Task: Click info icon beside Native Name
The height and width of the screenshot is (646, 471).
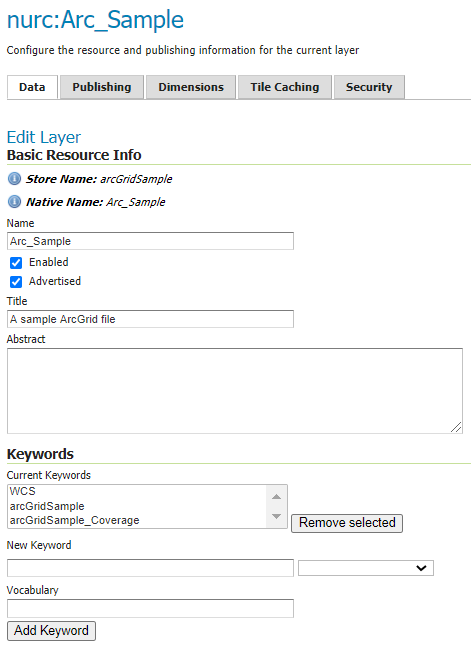Action: point(14,202)
